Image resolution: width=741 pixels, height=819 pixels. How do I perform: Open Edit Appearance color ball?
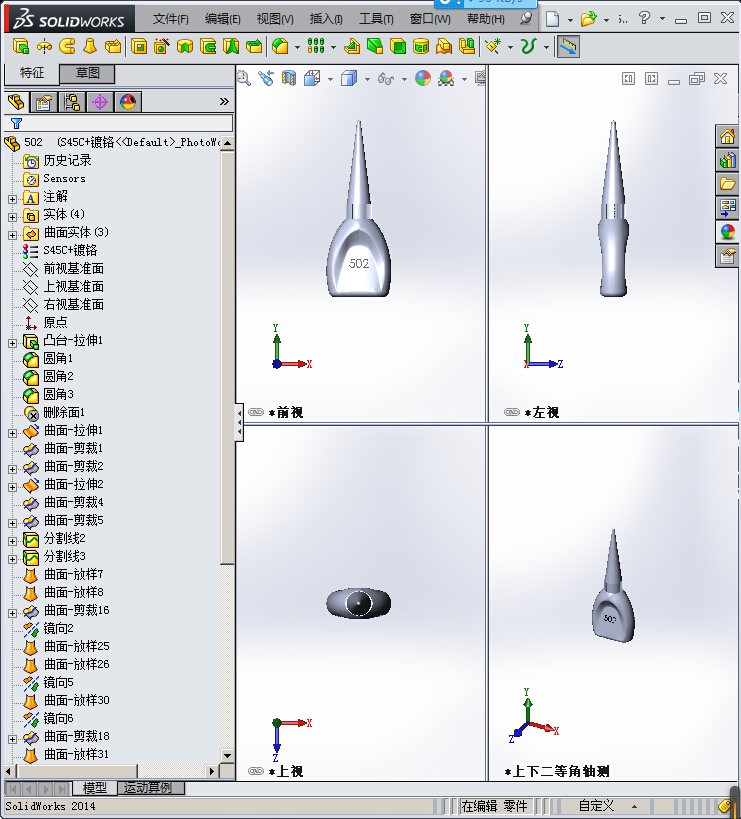coord(423,78)
